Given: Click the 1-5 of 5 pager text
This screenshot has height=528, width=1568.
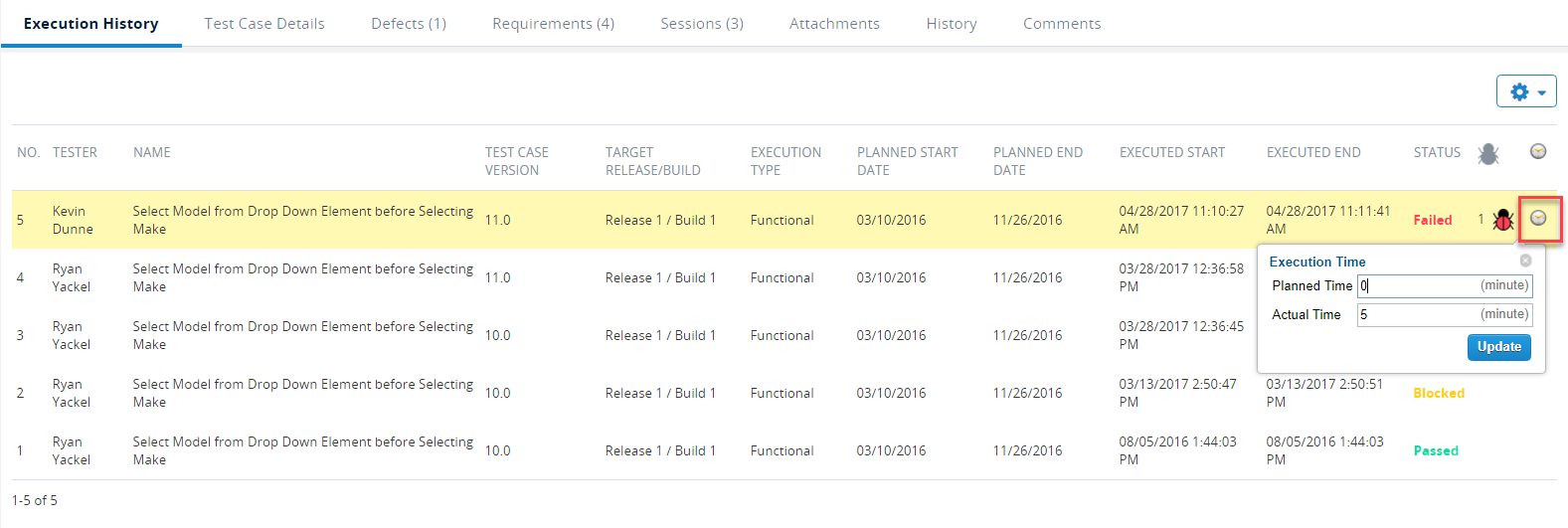Looking at the screenshot, I should click(x=35, y=500).
